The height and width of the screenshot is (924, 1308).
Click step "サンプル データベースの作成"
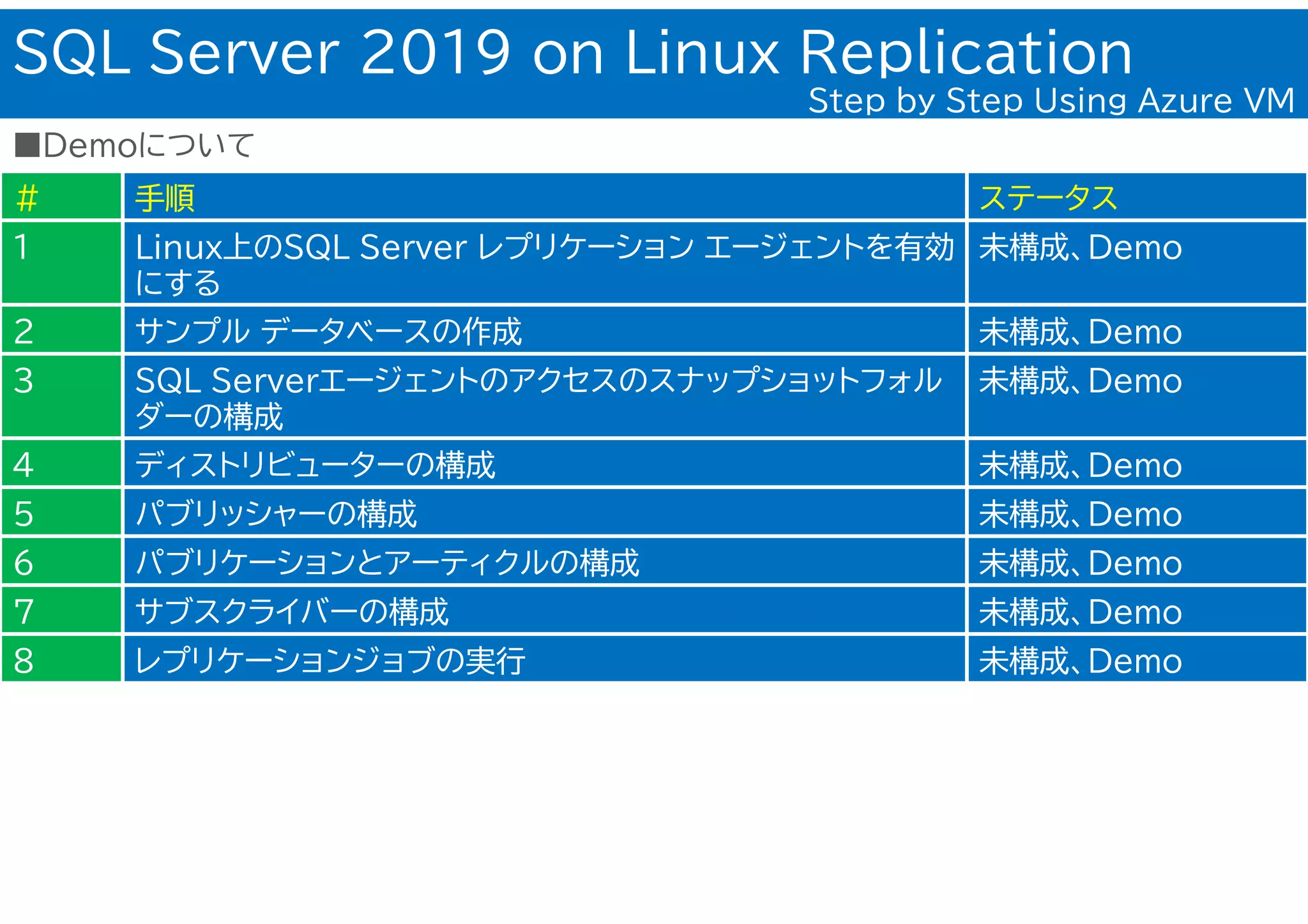click(544, 329)
